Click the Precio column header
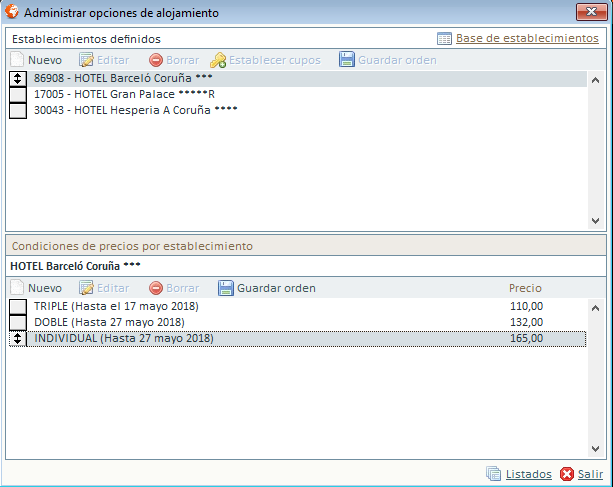The image size is (613, 487). (525, 288)
